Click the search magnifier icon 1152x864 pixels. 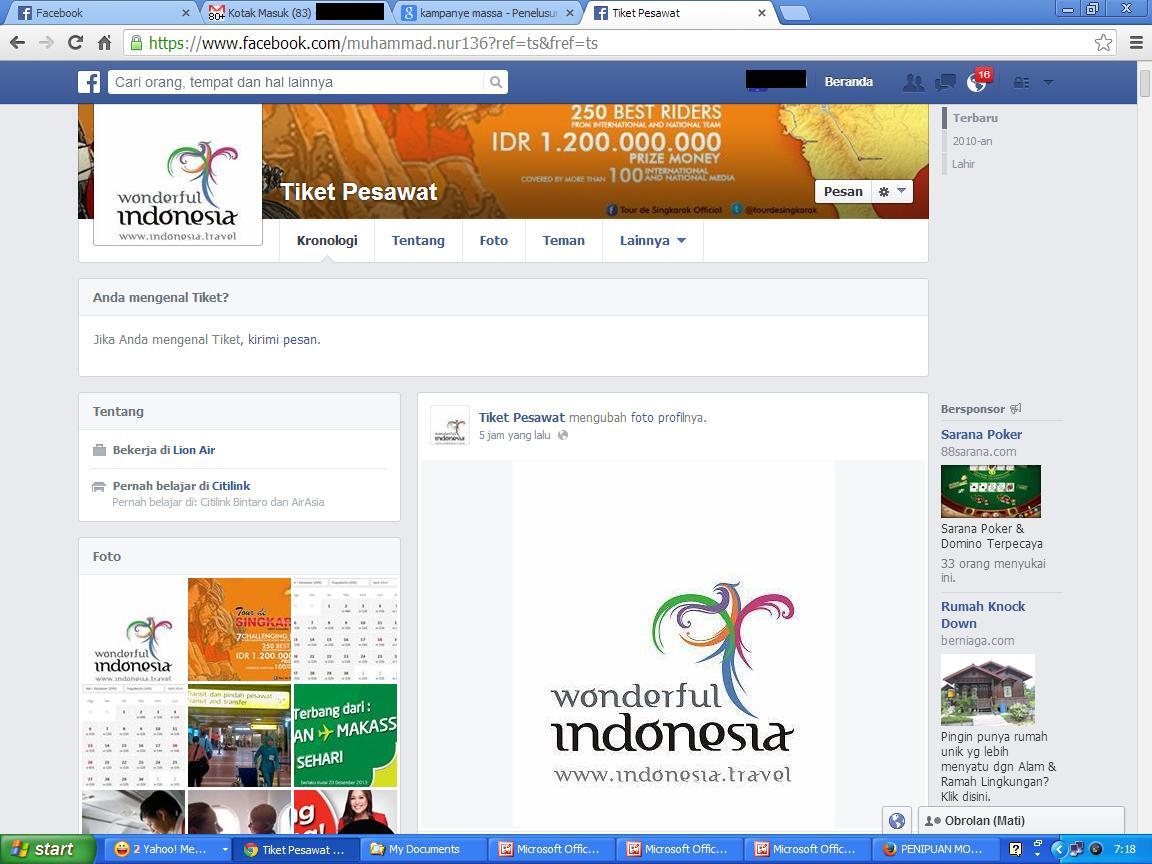[496, 82]
